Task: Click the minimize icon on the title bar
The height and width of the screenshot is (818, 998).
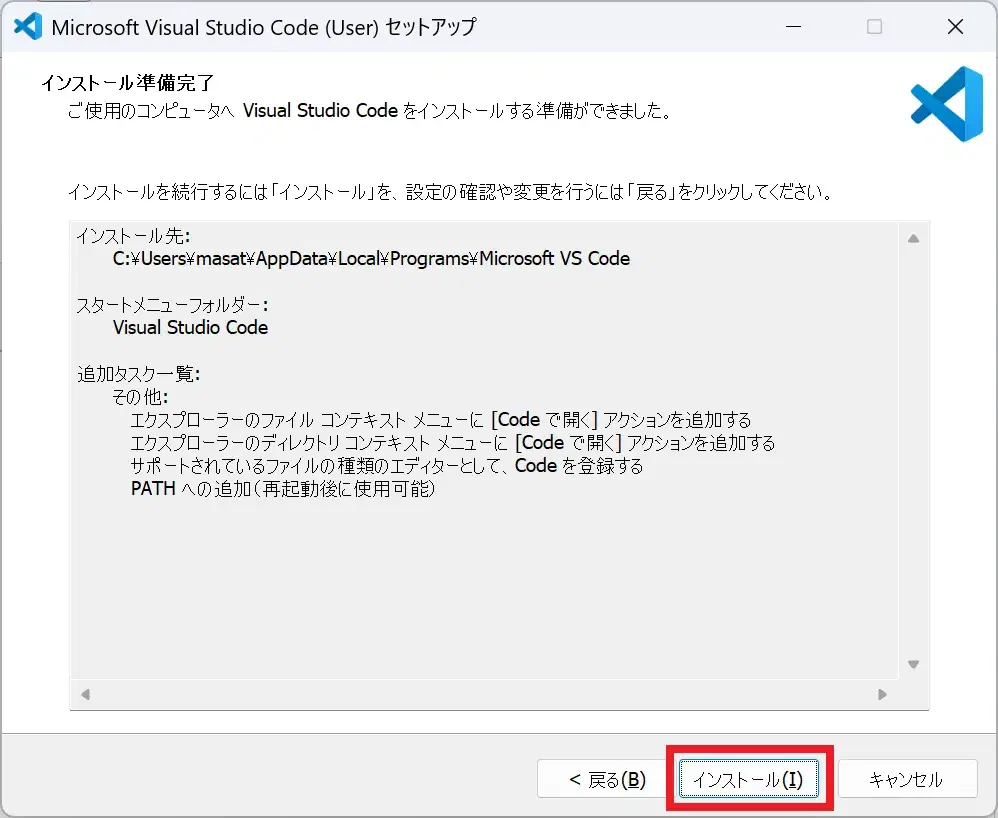Action: pyautogui.click(x=793, y=26)
